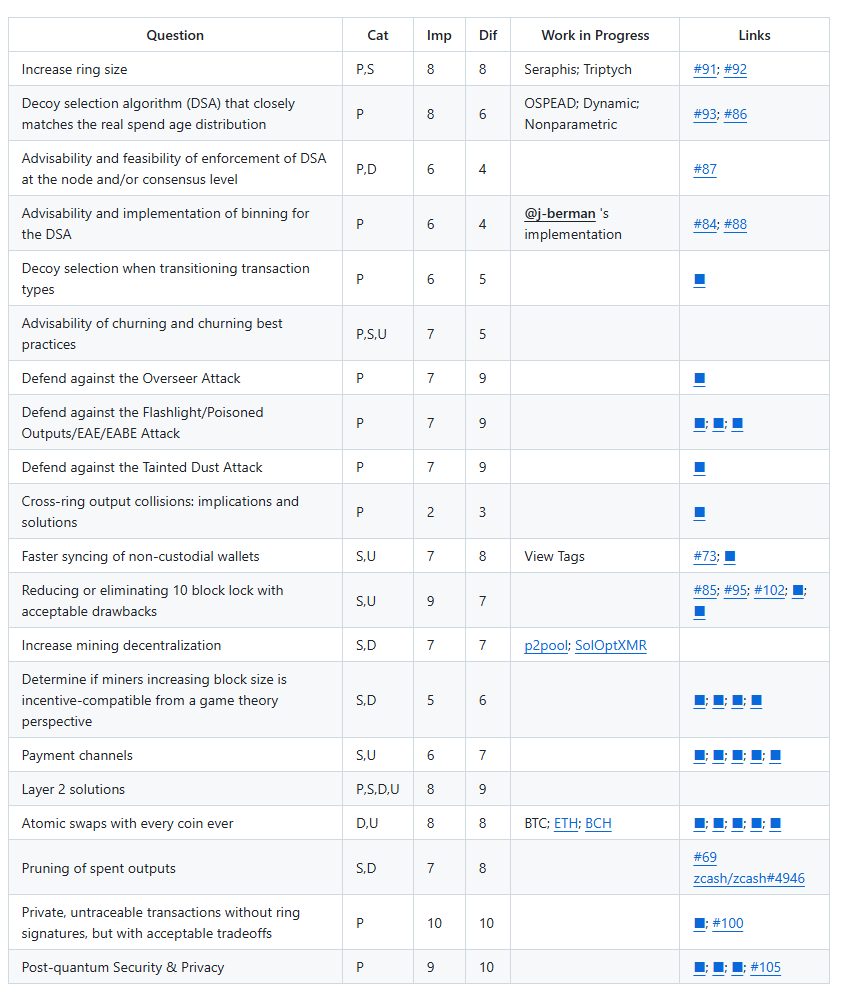
Task: Open issue #105 in Post-quantum row
Action: click(x=765, y=968)
